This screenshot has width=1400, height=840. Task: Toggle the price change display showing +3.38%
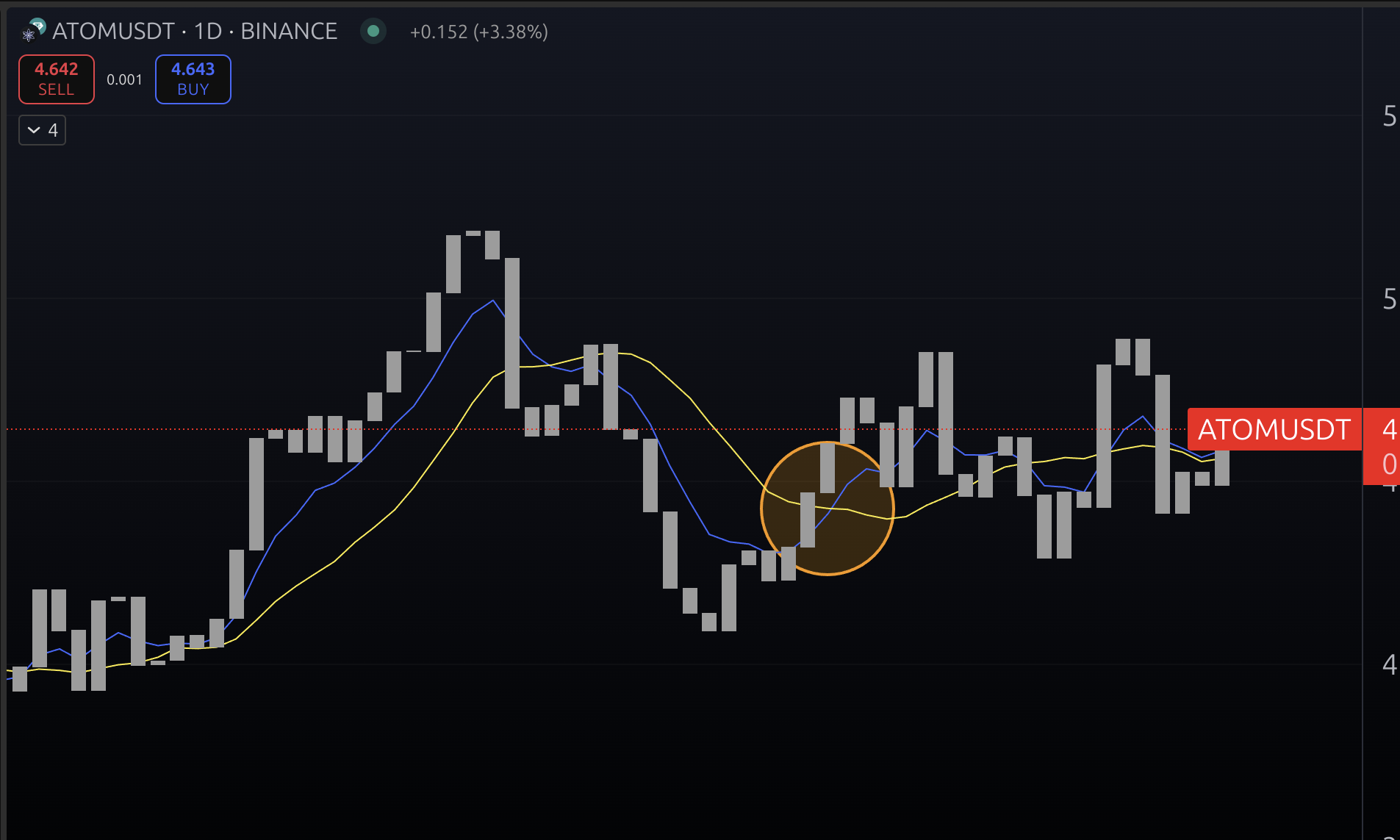pos(479,32)
